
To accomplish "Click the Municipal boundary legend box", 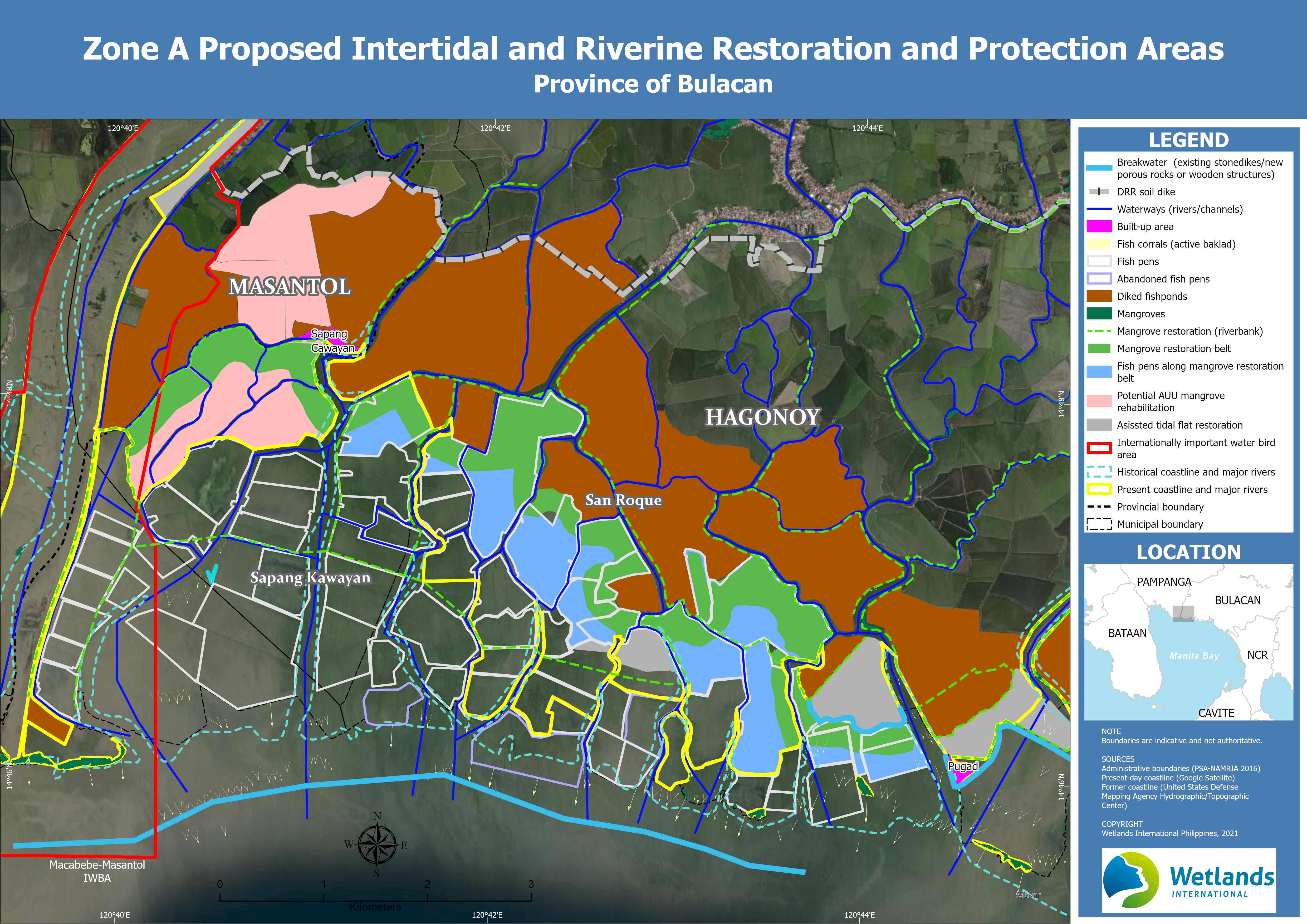I will click(x=1099, y=524).
